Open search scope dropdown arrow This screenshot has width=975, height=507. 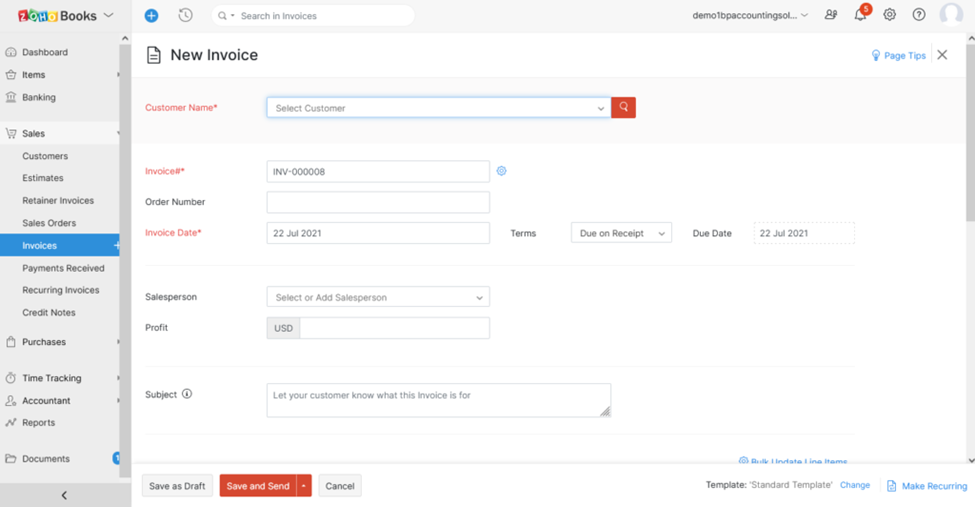click(x=233, y=16)
